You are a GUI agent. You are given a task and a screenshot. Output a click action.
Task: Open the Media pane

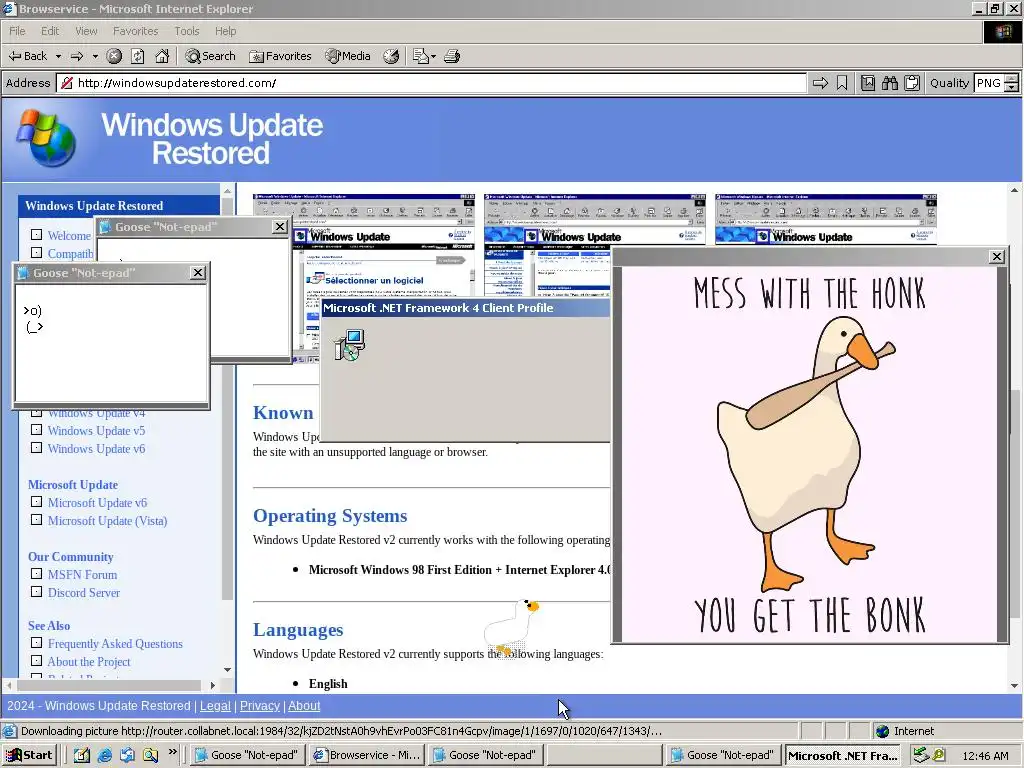348,56
